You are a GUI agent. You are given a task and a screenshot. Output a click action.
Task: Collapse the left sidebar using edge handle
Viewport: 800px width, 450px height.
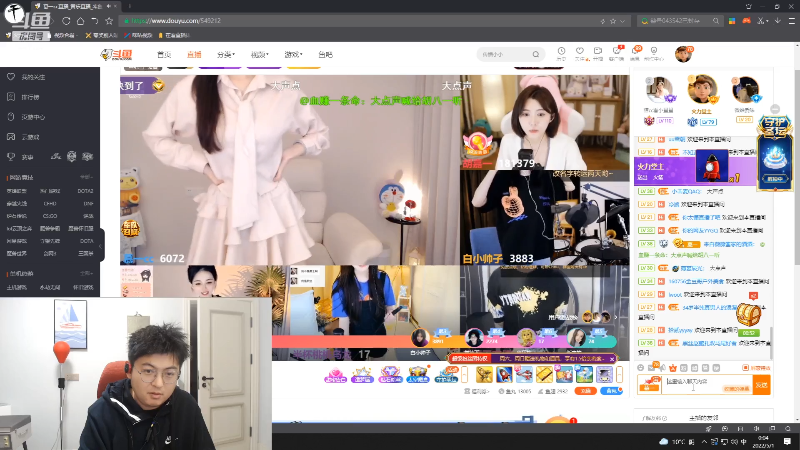point(102,246)
